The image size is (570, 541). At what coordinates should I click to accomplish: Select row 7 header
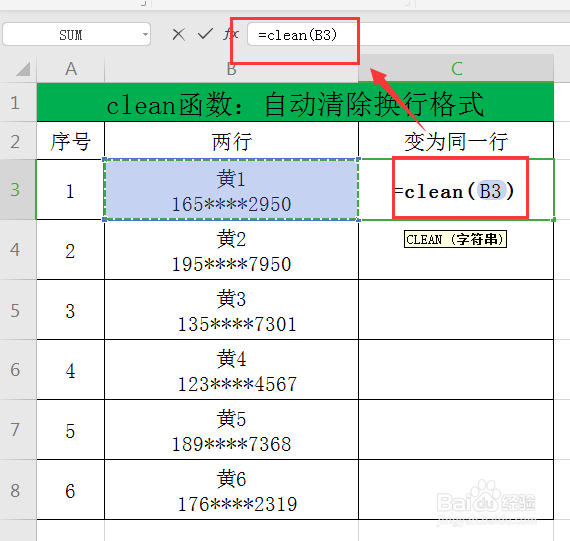[x=18, y=430]
